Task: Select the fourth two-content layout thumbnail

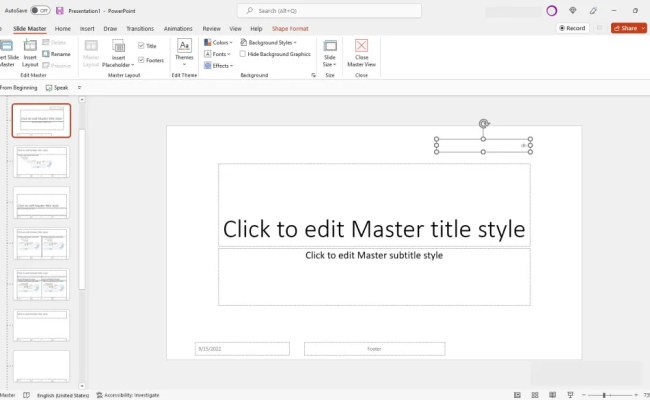Action: 41,243
